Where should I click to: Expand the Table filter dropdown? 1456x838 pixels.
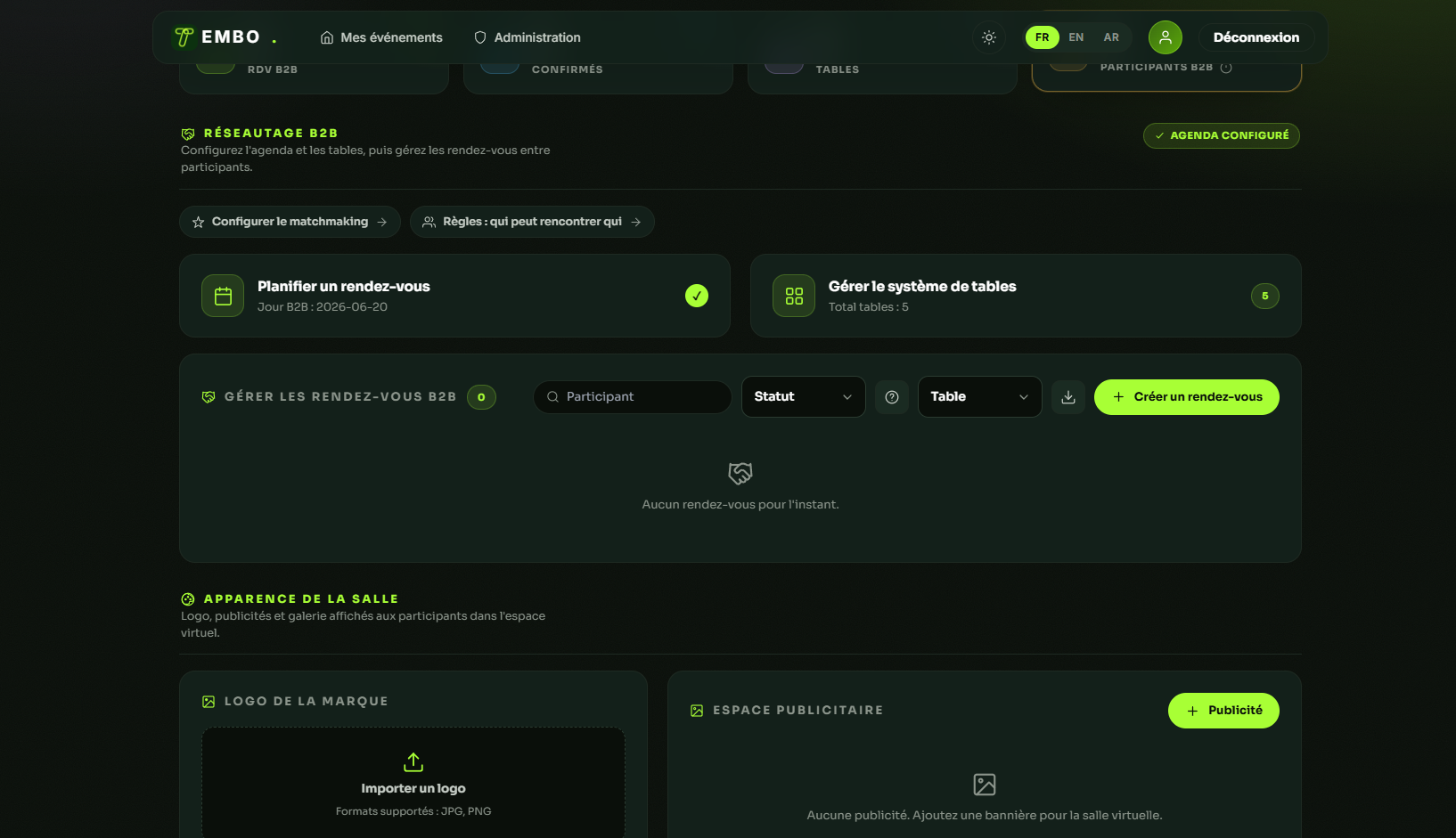coord(980,397)
